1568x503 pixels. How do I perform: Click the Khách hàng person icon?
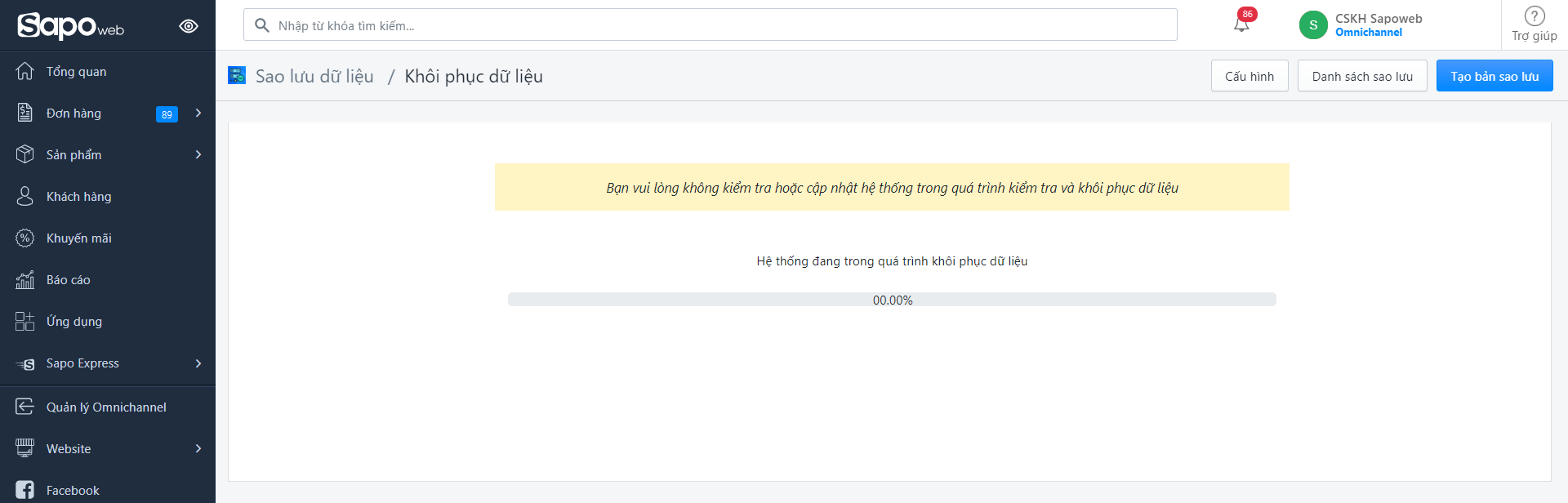25,197
